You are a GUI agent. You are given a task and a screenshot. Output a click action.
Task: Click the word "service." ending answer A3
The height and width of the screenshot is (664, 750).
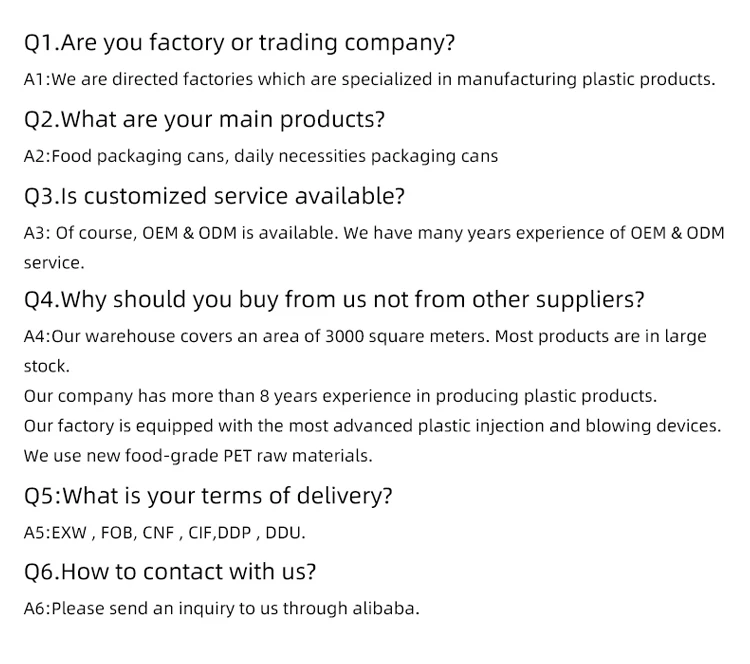pos(54,263)
